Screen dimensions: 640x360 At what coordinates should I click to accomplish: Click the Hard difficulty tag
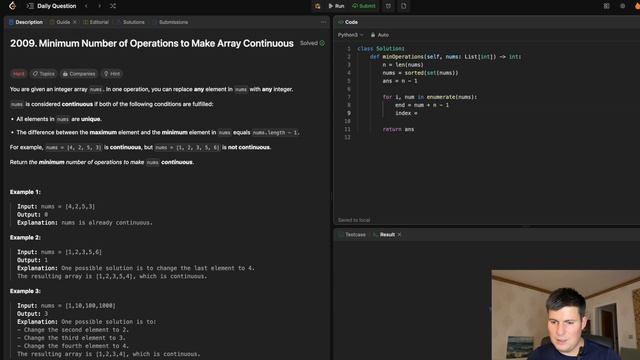(18, 74)
